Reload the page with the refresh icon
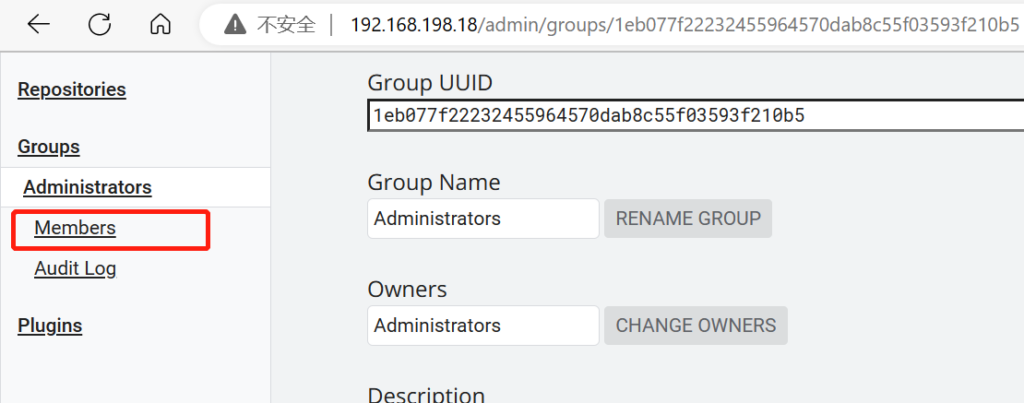Image resolution: width=1024 pixels, height=403 pixels. coord(100,25)
